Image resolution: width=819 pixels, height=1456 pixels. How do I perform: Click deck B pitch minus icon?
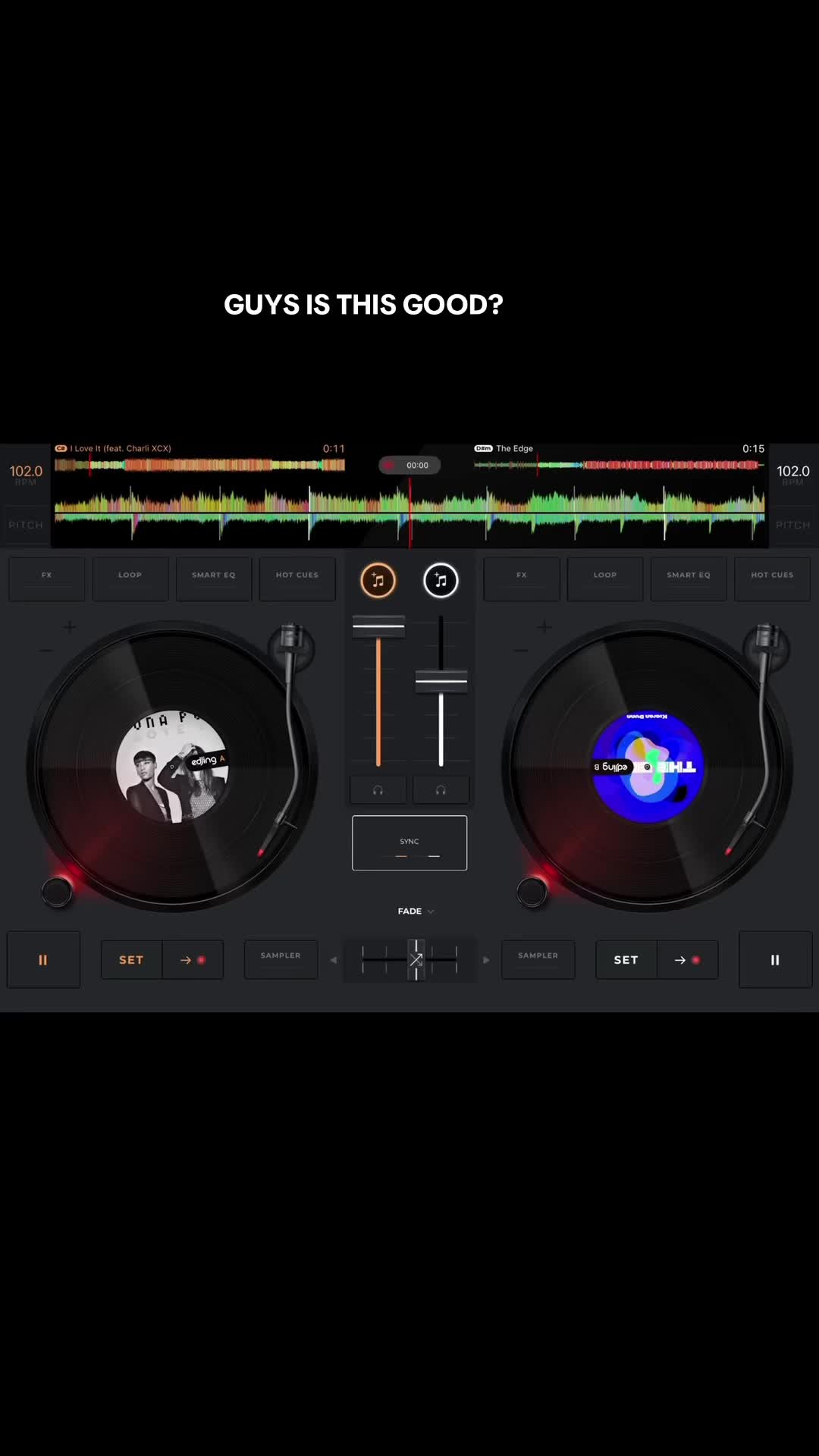(521, 651)
